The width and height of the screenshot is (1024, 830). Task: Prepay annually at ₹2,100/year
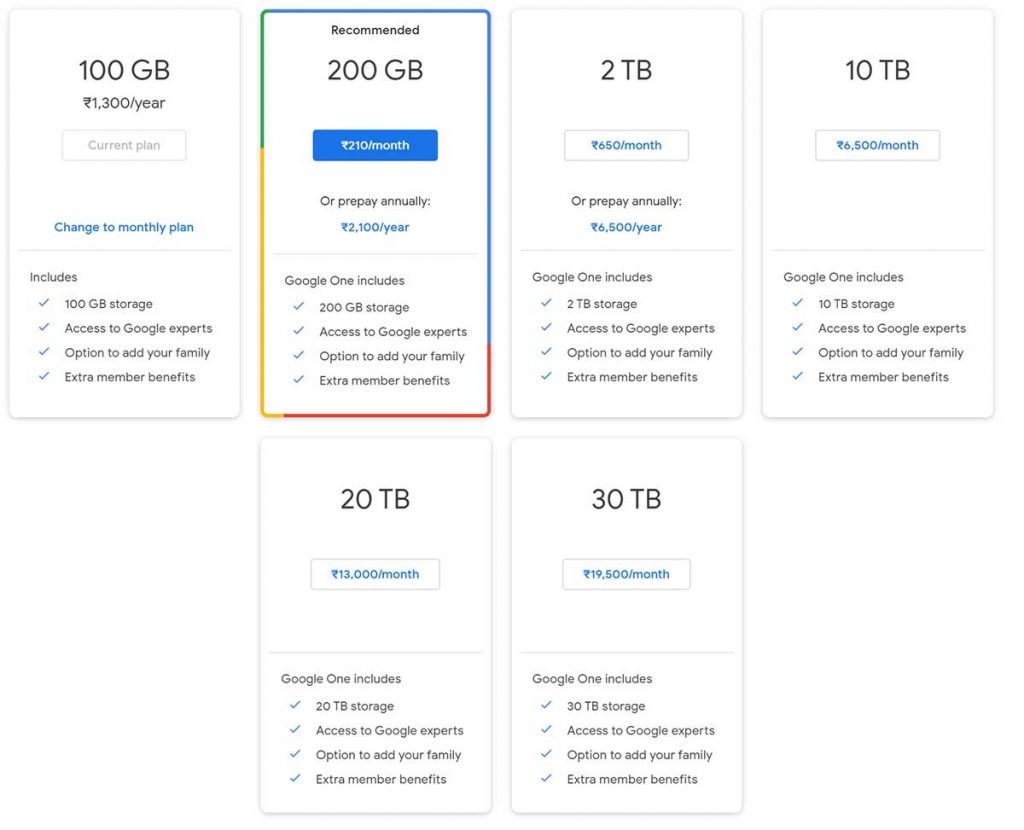[375, 227]
